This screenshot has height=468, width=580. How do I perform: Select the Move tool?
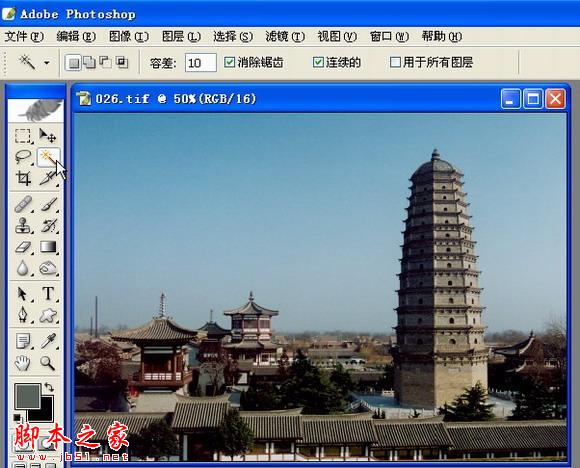click(48, 136)
